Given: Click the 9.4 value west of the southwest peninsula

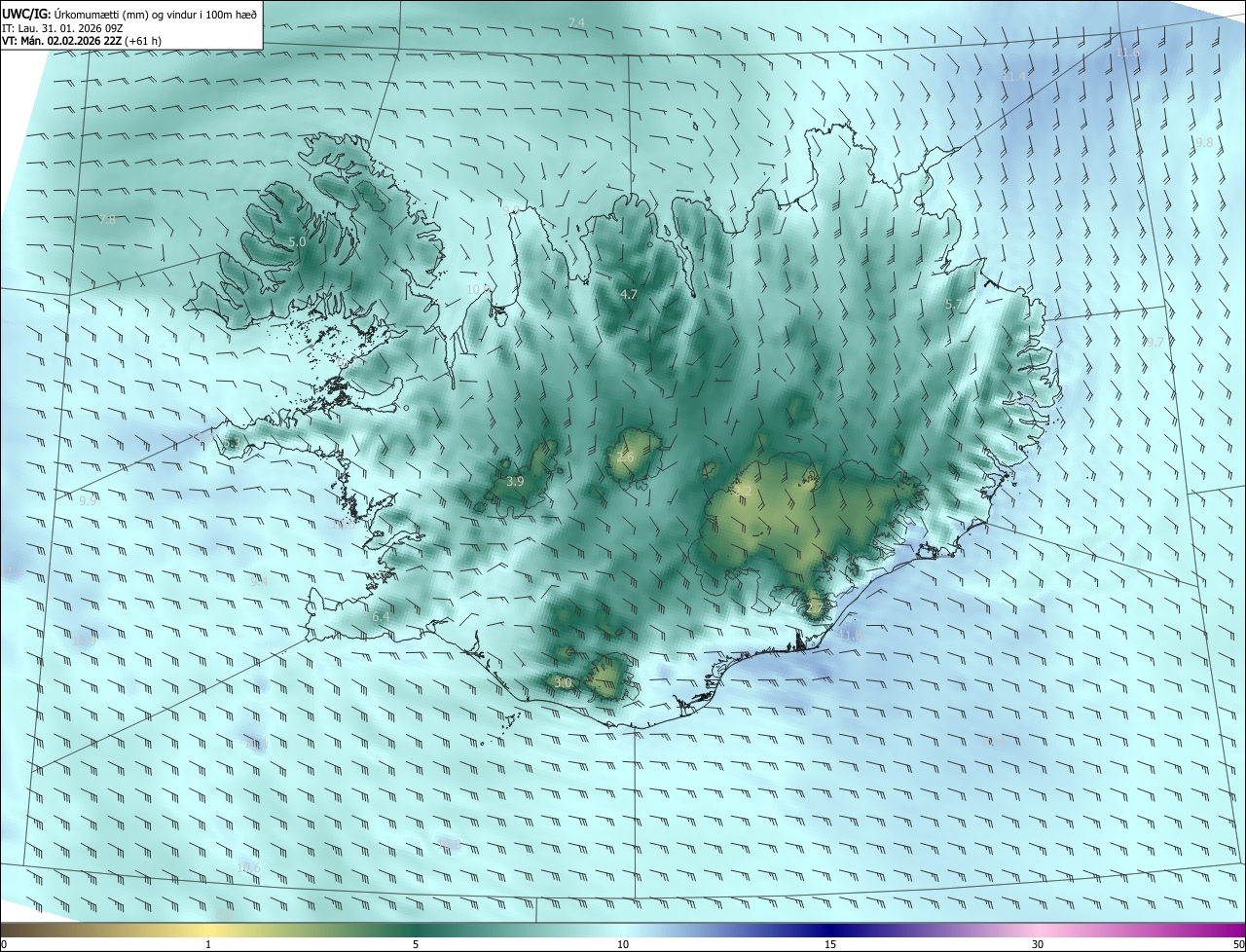Looking at the screenshot, I should (258, 581).
